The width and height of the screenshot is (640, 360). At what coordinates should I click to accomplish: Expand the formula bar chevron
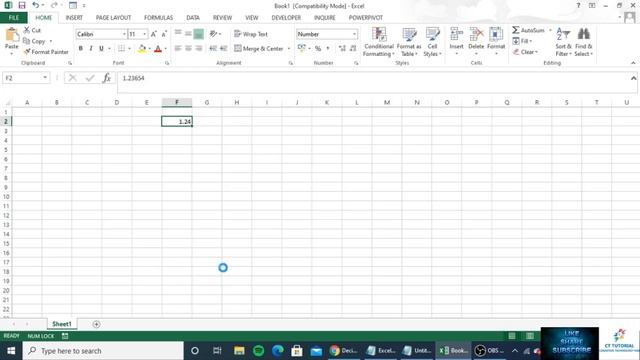(x=633, y=78)
